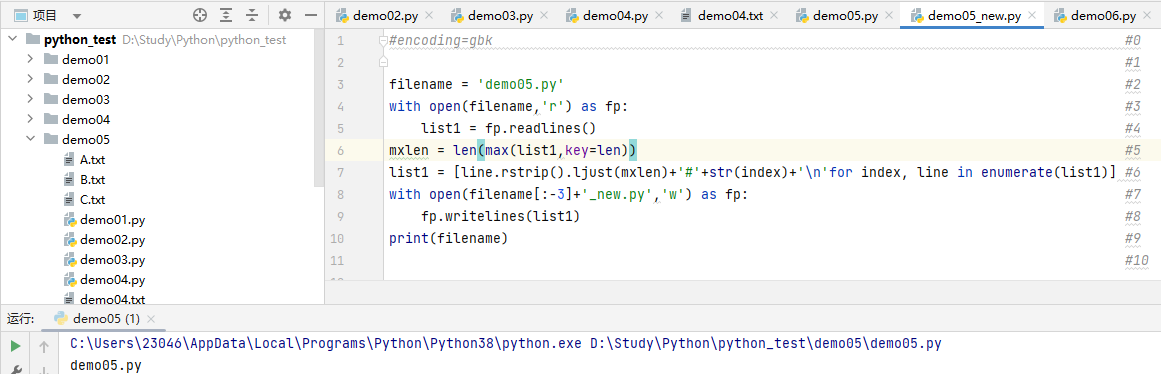Image resolution: width=1161 pixels, height=374 pixels.
Task: Open project panel settings gear
Action: [x=285, y=15]
